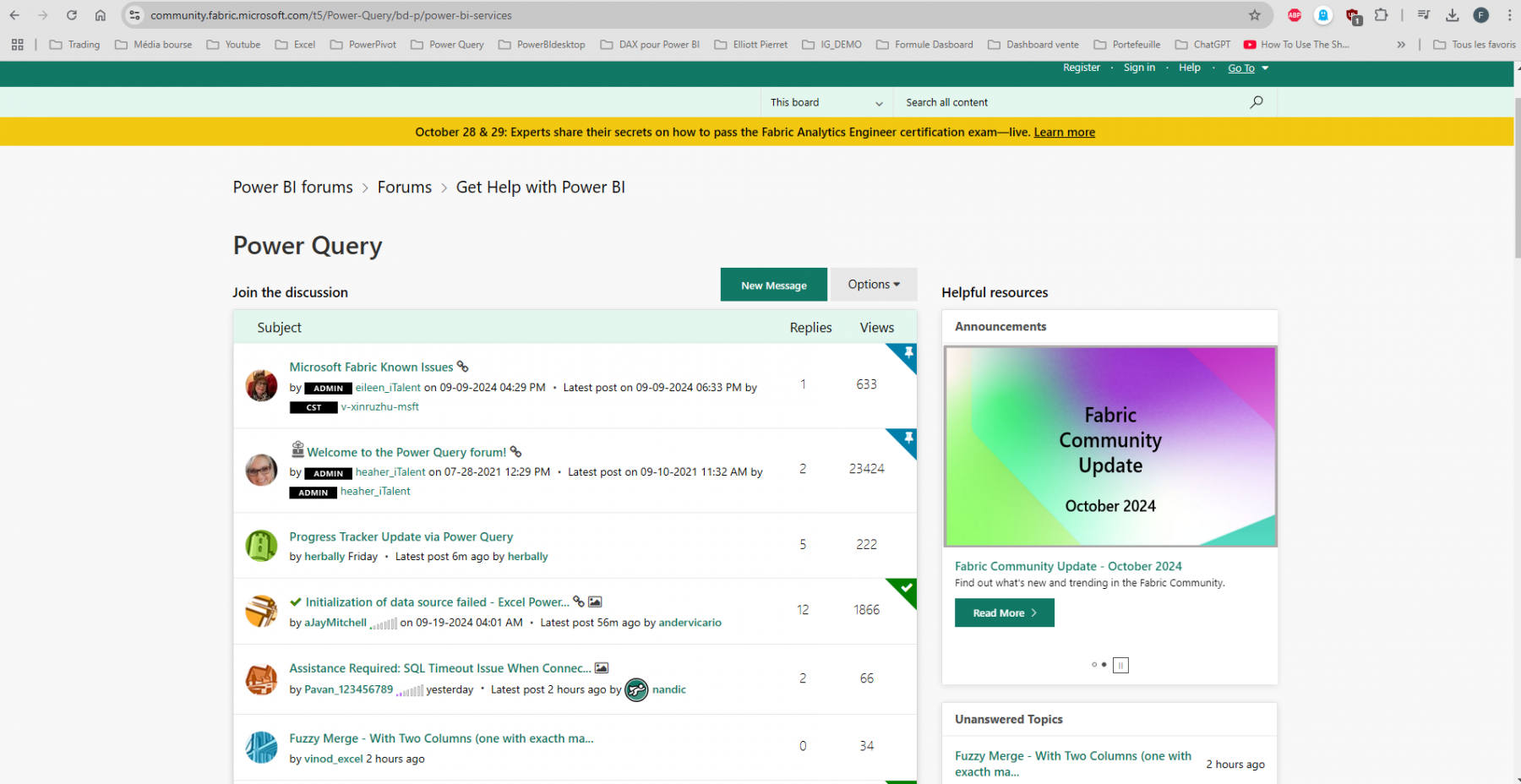Image resolution: width=1521 pixels, height=784 pixels.
Task: Open the browser Downloads icon
Action: tap(1453, 15)
